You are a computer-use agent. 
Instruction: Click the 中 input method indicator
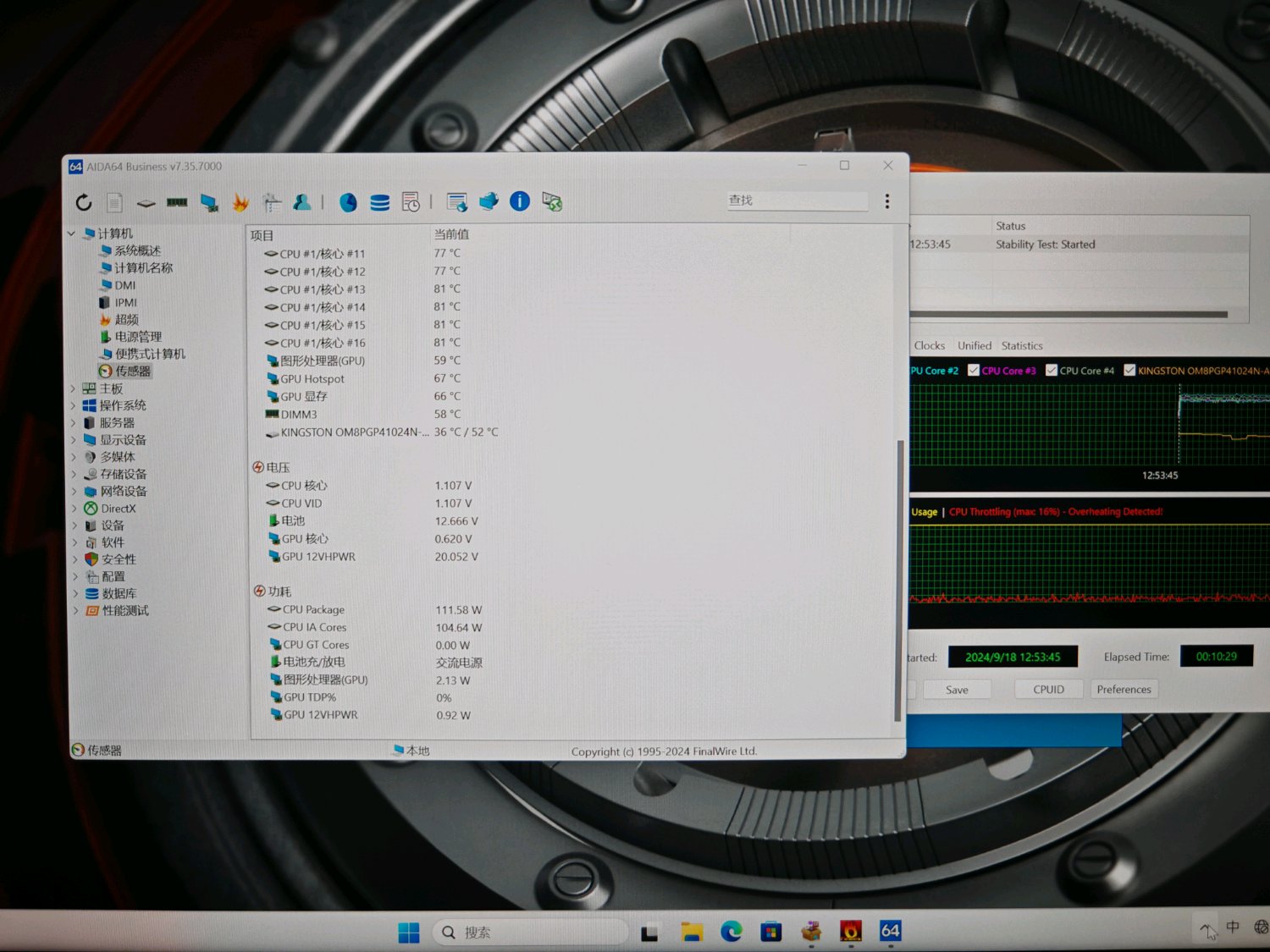coord(1233,927)
